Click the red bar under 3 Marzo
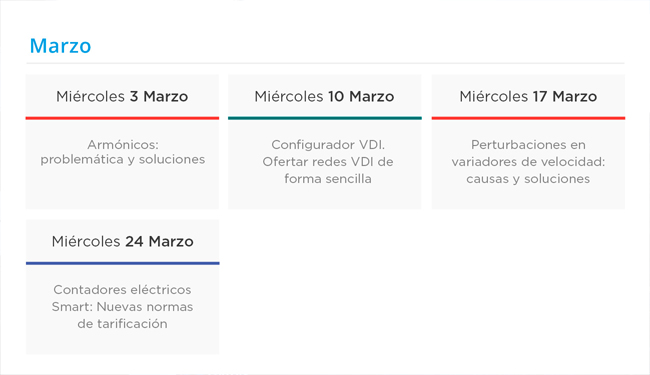650x375 pixels. (x=122, y=118)
